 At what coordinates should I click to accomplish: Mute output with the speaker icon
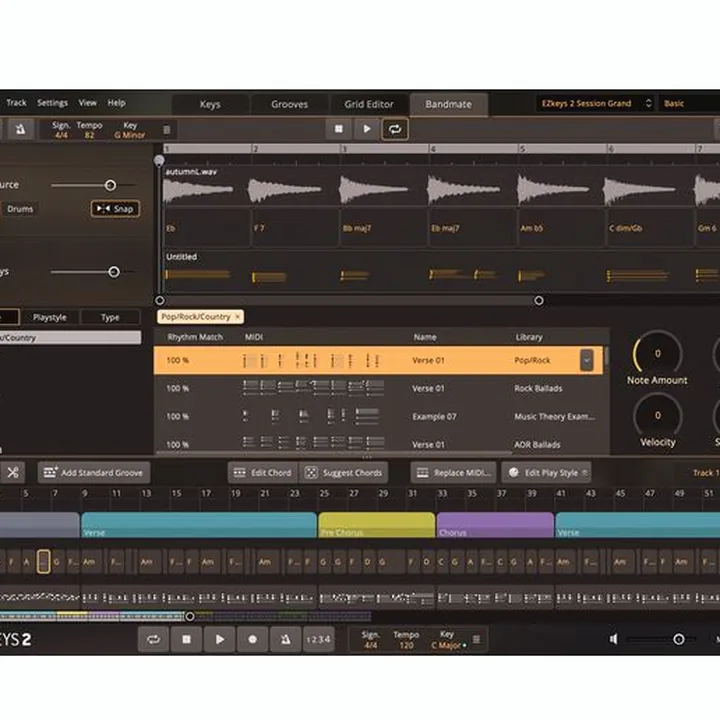coord(613,639)
